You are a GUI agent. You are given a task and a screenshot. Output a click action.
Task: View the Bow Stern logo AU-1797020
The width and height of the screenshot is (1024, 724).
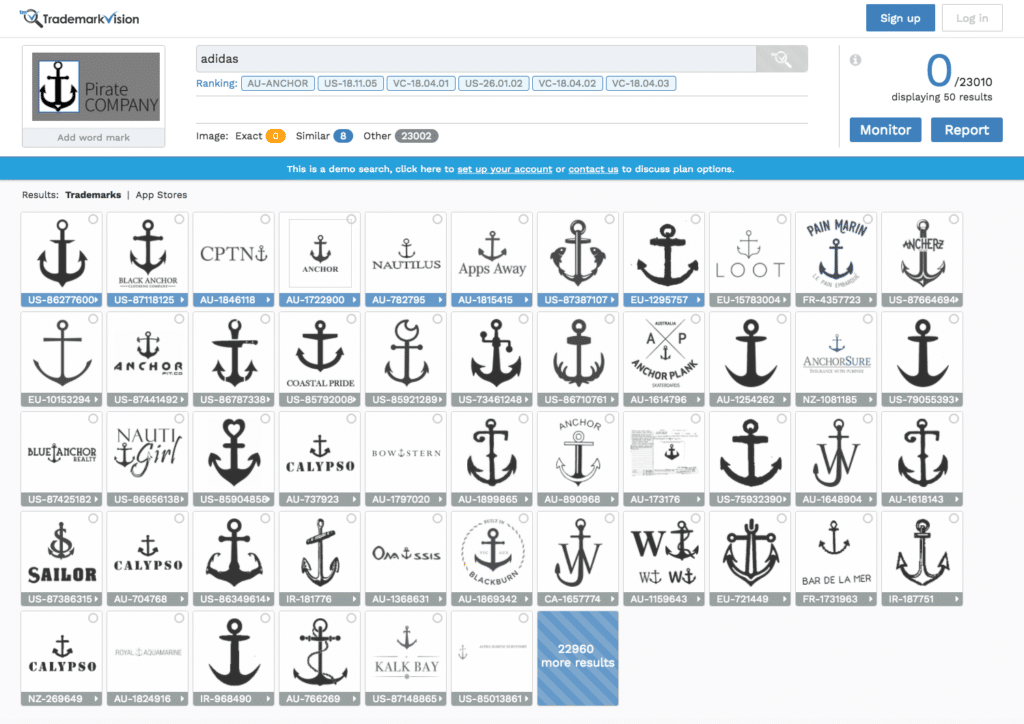point(406,453)
